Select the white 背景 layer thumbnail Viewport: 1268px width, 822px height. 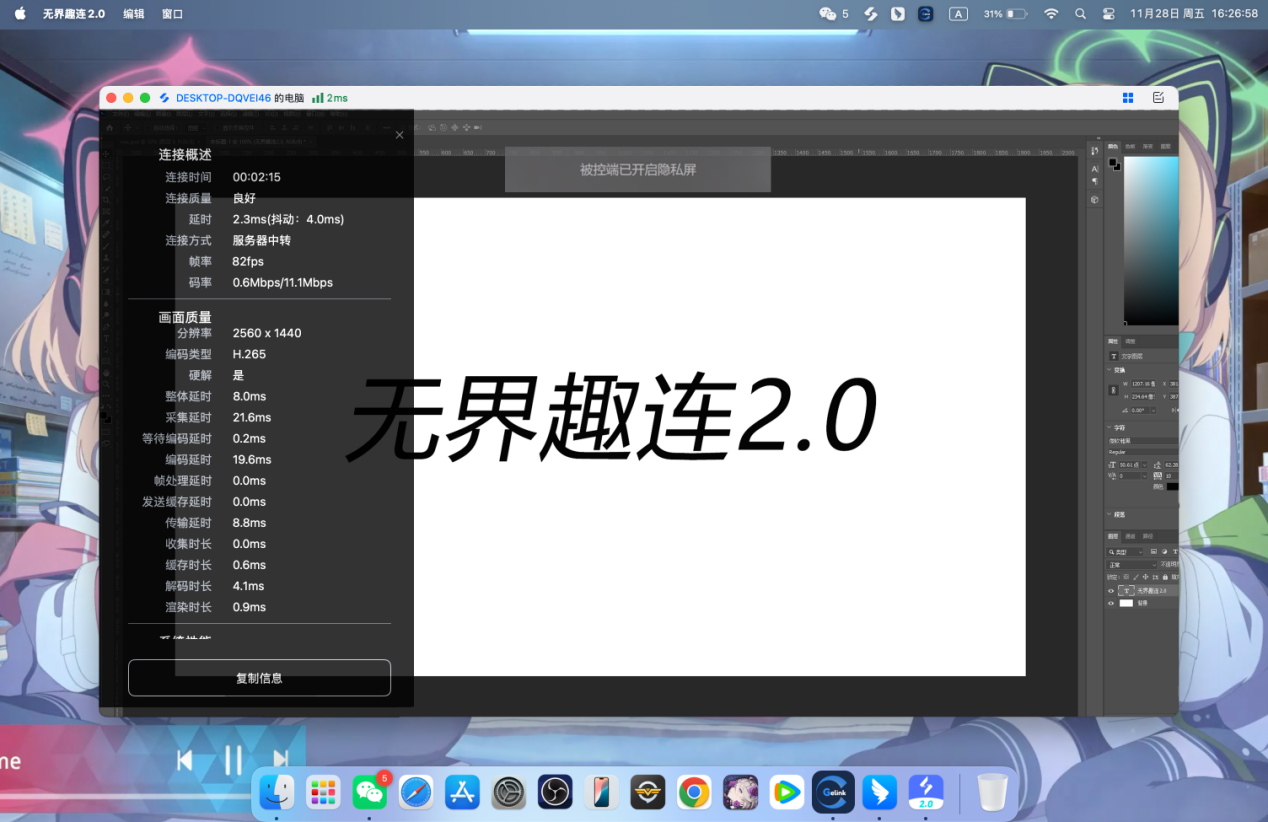coord(1126,603)
